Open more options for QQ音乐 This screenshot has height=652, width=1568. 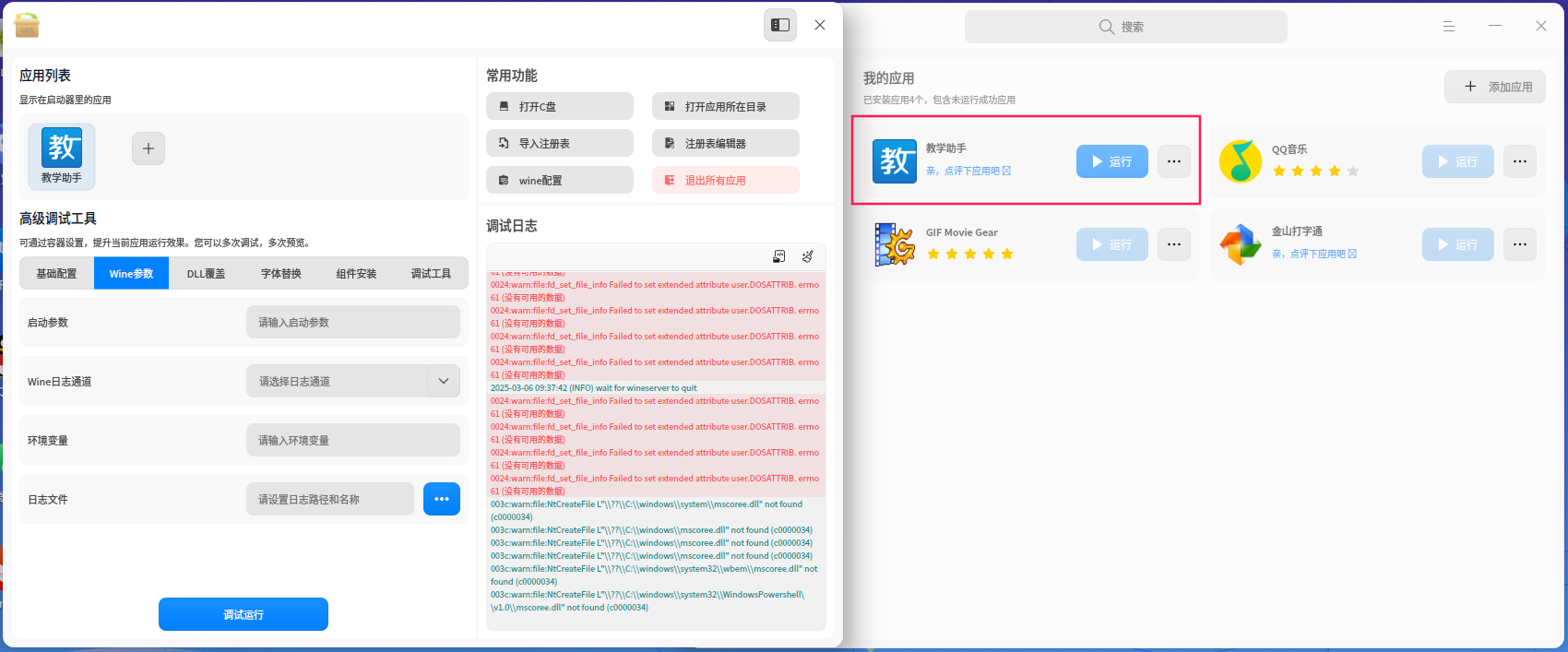click(x=1520, y=161)
